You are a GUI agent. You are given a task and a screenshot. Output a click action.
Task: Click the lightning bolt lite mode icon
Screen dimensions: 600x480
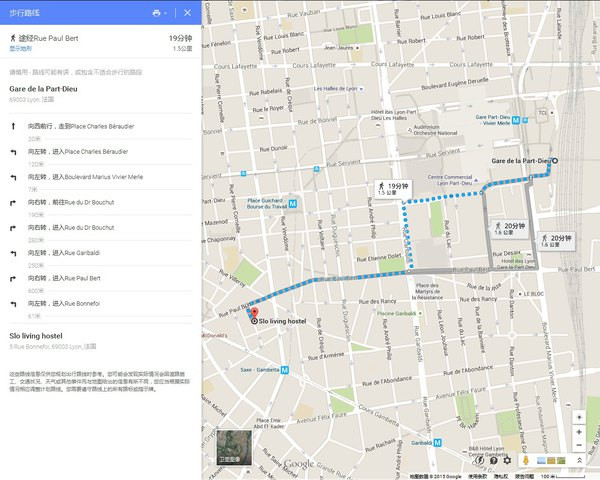480,460
